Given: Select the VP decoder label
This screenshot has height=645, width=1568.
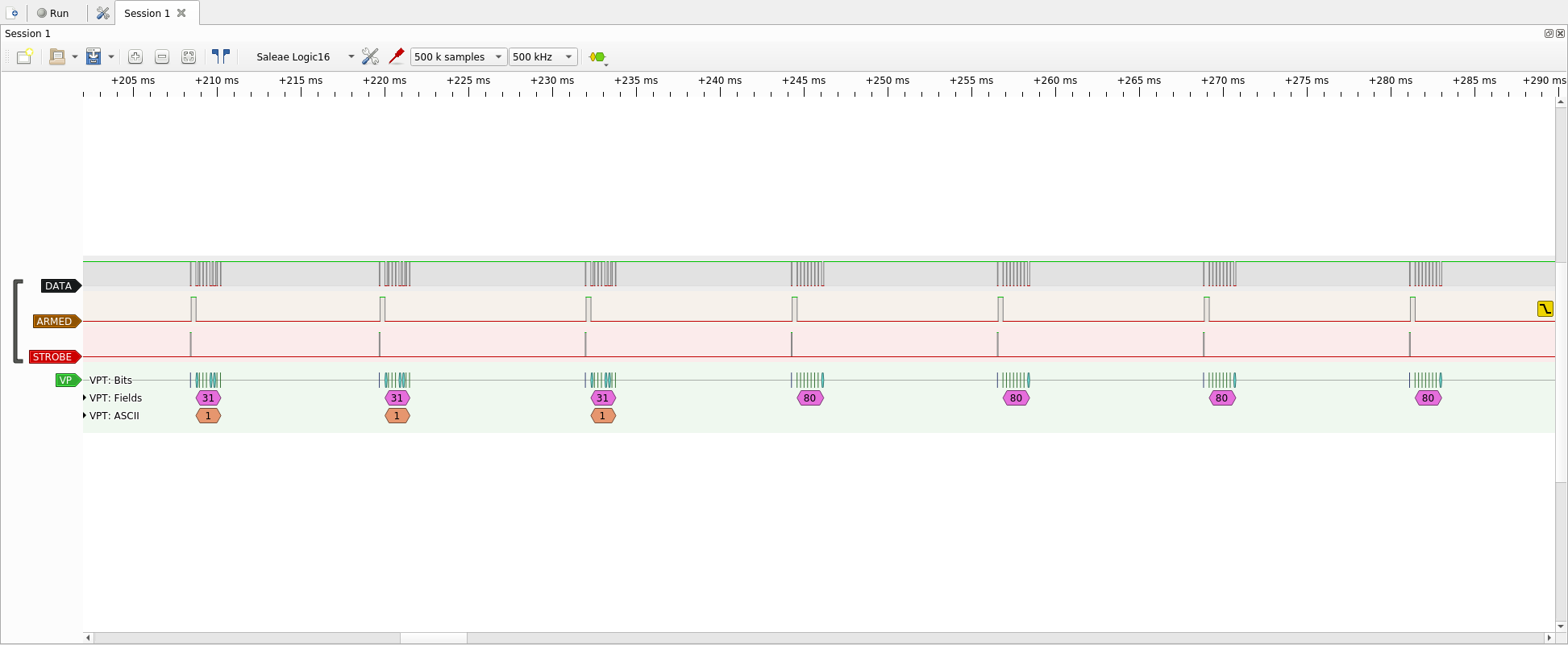Looking at the screenshot, I should [x=68, y=380].
